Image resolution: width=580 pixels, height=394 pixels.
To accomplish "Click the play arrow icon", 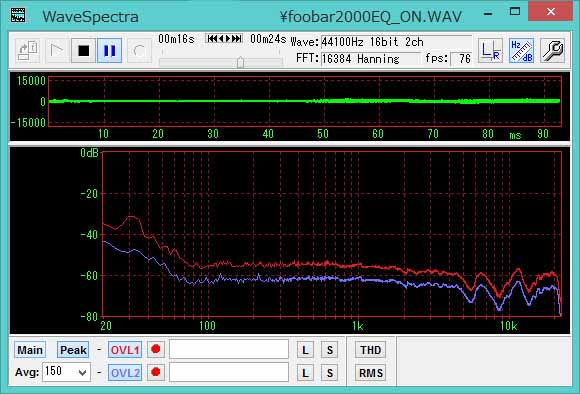I will coord(56,50).
